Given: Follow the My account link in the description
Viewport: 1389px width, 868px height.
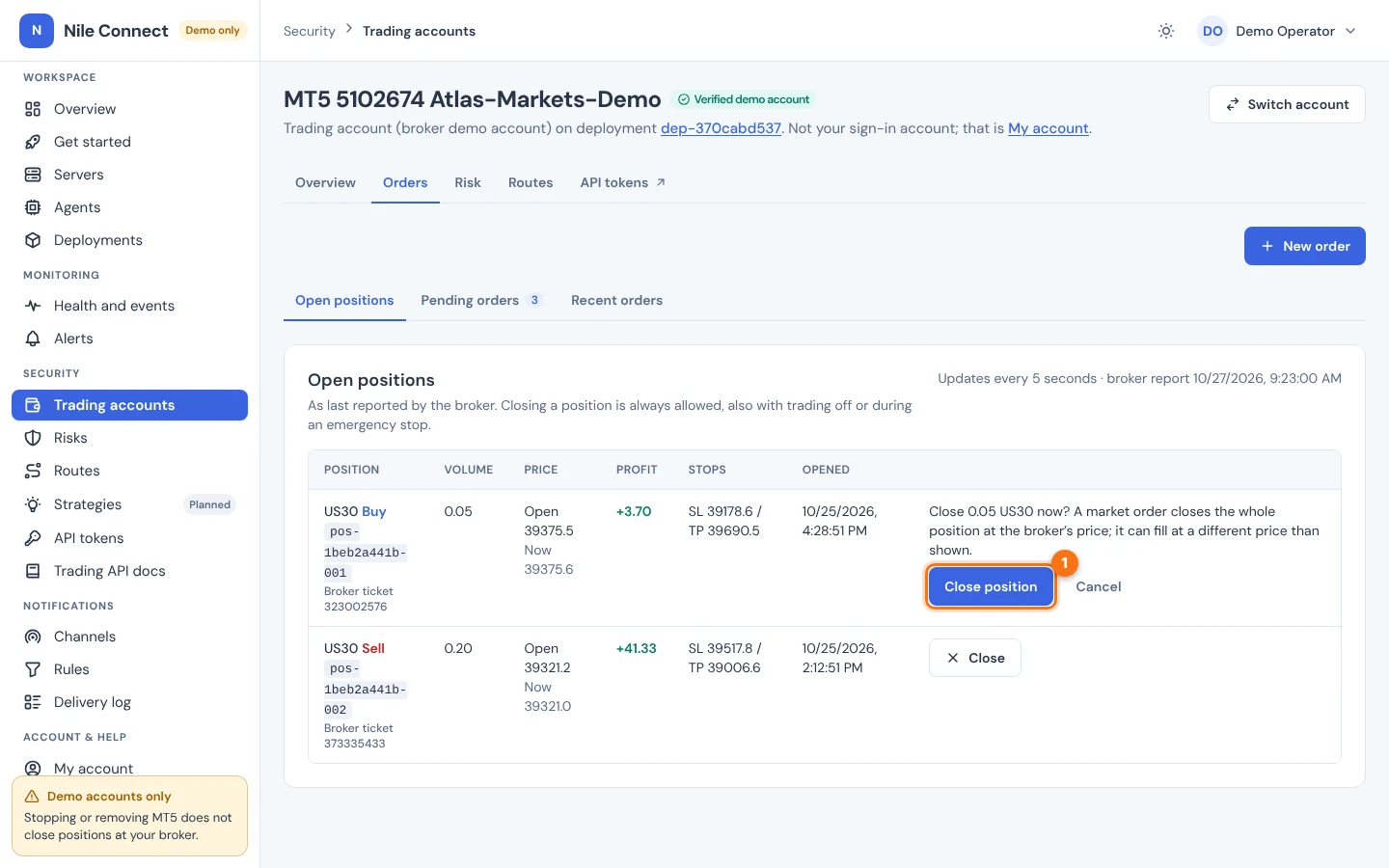Looking at the screenshot, I should coord(1049,128).
